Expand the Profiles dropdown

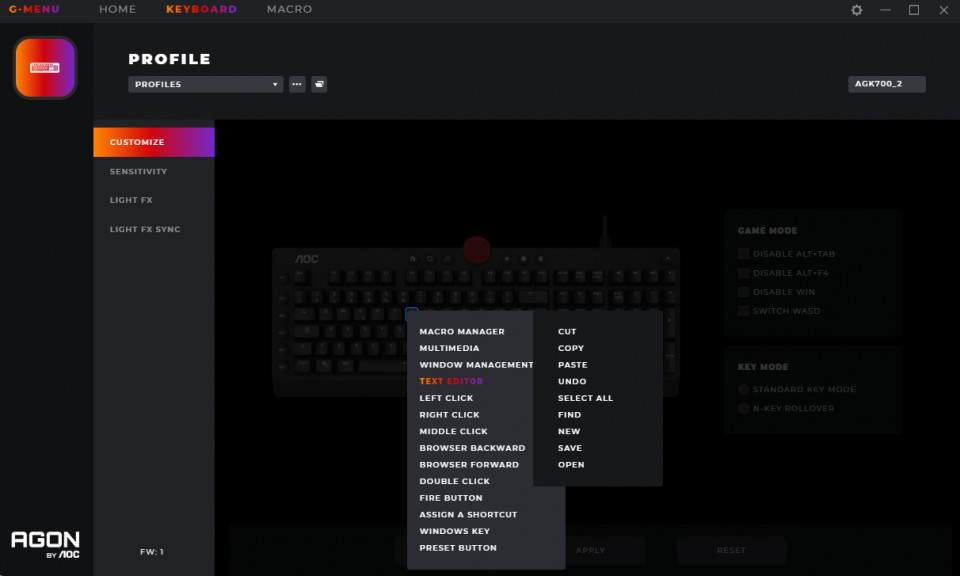click(x=206, y=84)
